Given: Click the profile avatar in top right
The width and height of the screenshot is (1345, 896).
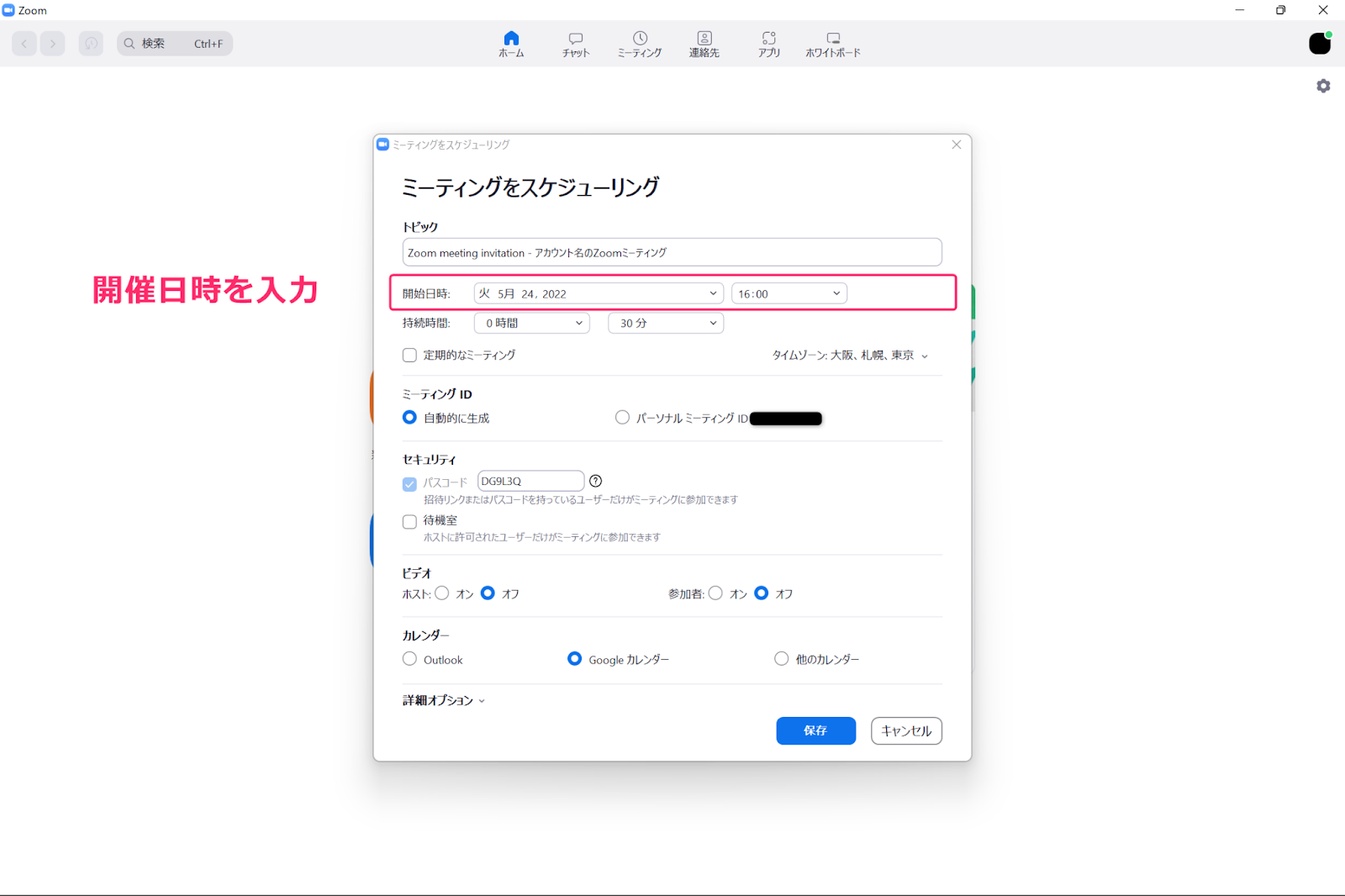Looking at the screenshot, I should click(1320, 44).
